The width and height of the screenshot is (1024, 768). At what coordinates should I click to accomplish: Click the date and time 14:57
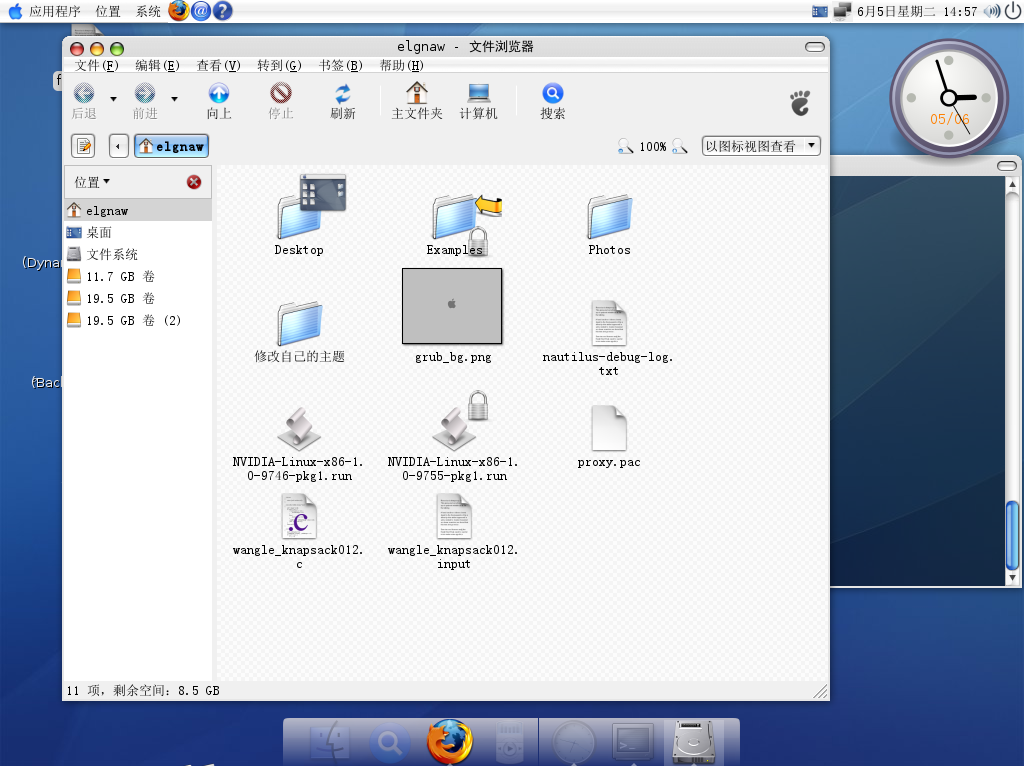tap(917, 11)
